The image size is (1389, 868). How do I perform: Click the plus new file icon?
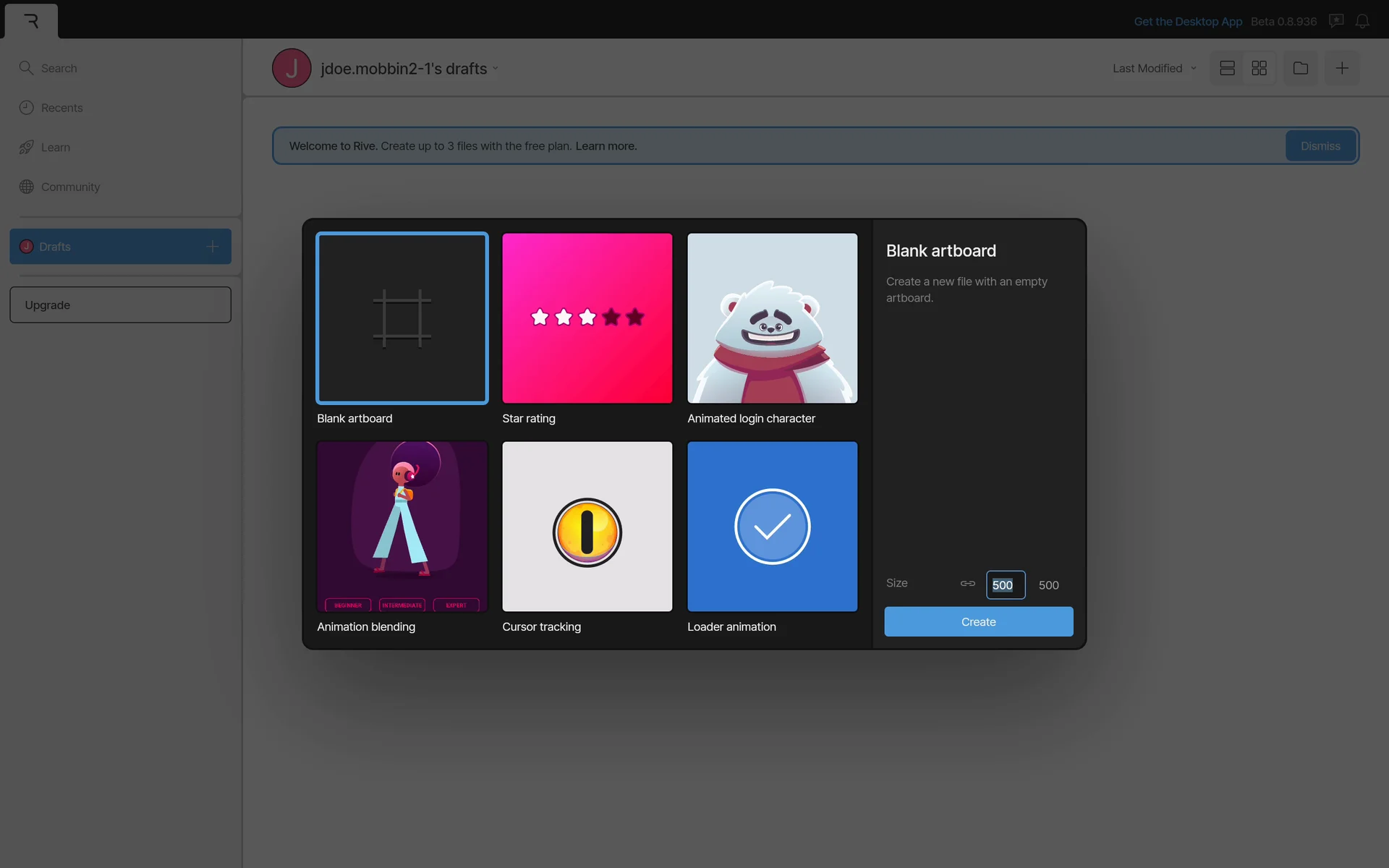[1341, 68]
